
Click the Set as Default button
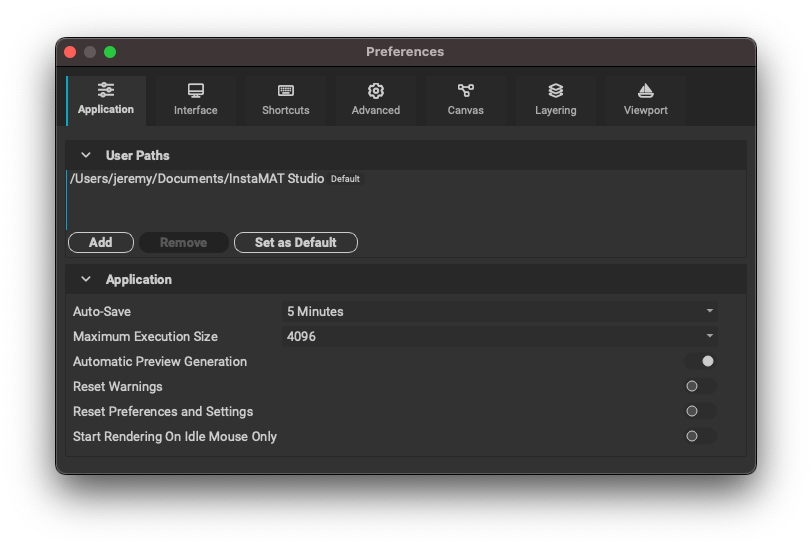pyautogui.click(x=296, y=242)
